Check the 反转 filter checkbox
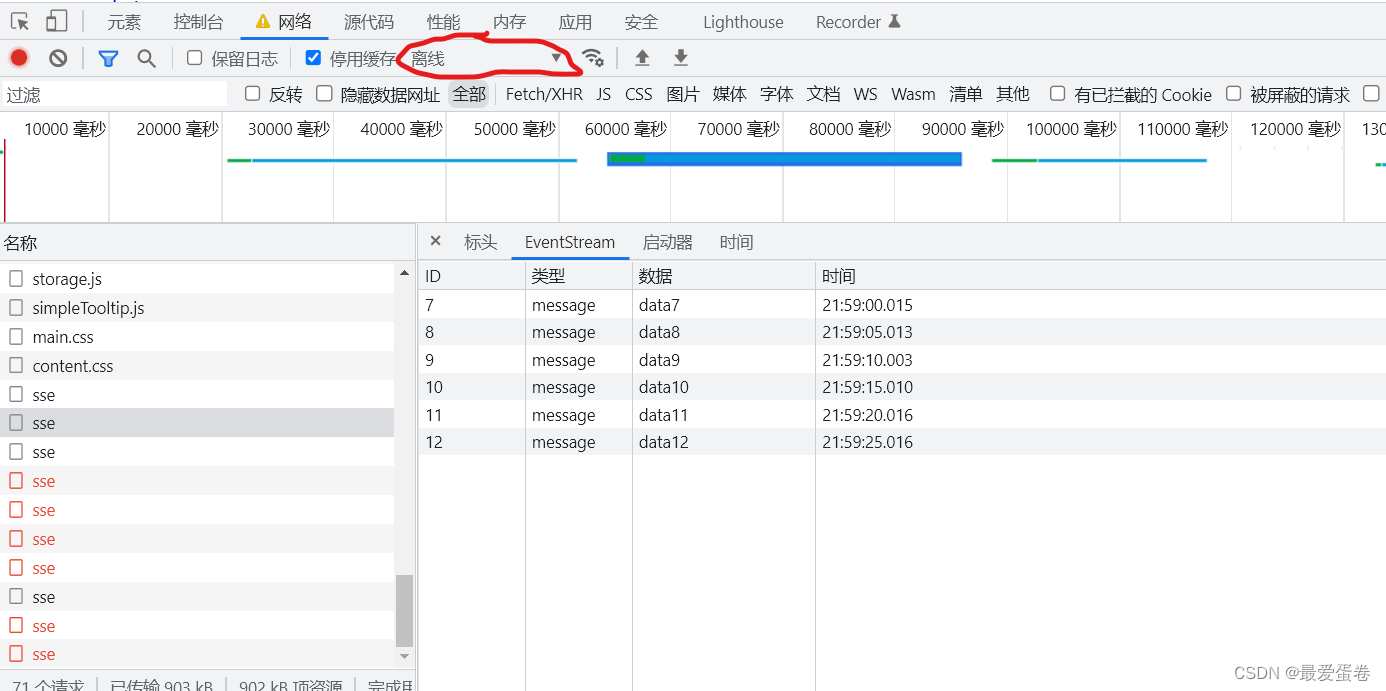 click(x=252, y=94)
